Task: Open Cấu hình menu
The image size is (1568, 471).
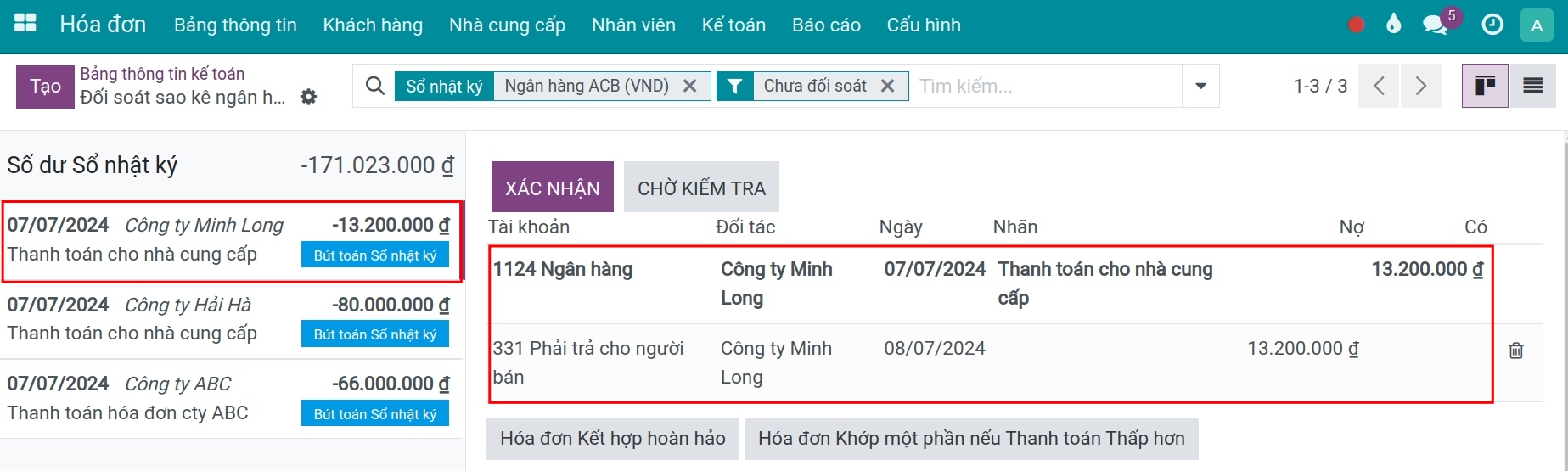Action: (x=924, y=25)
